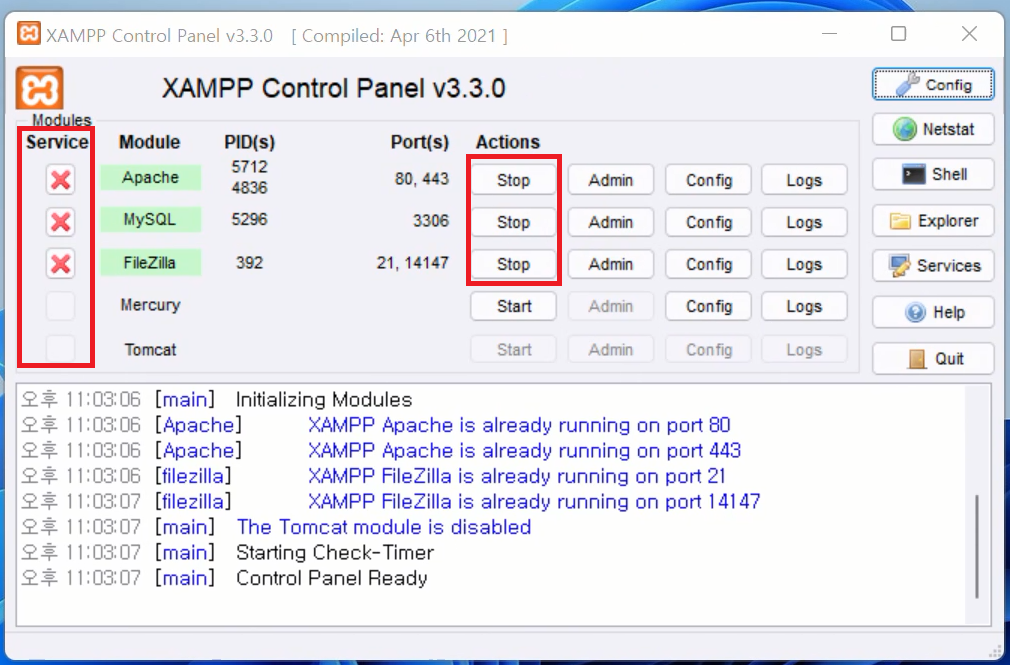The image size is (1010, 665).
Task: Click FileZilla PID 392
Action: [x=249, y=263]
